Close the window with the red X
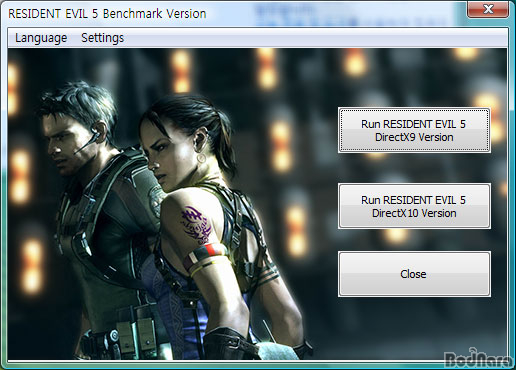 [x=488, y=9]
